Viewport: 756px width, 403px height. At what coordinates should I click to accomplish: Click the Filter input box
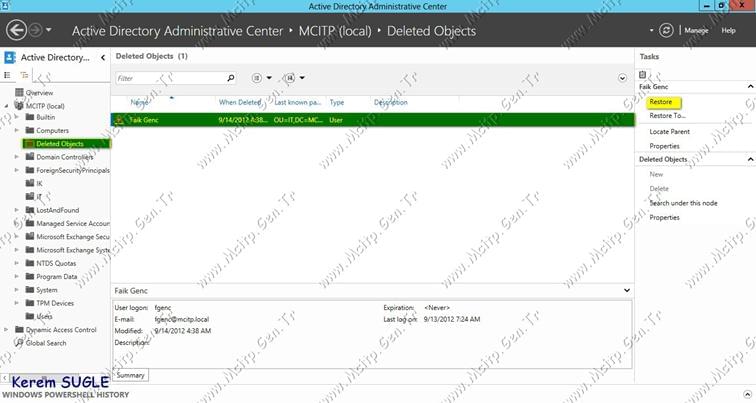[169, 78]
